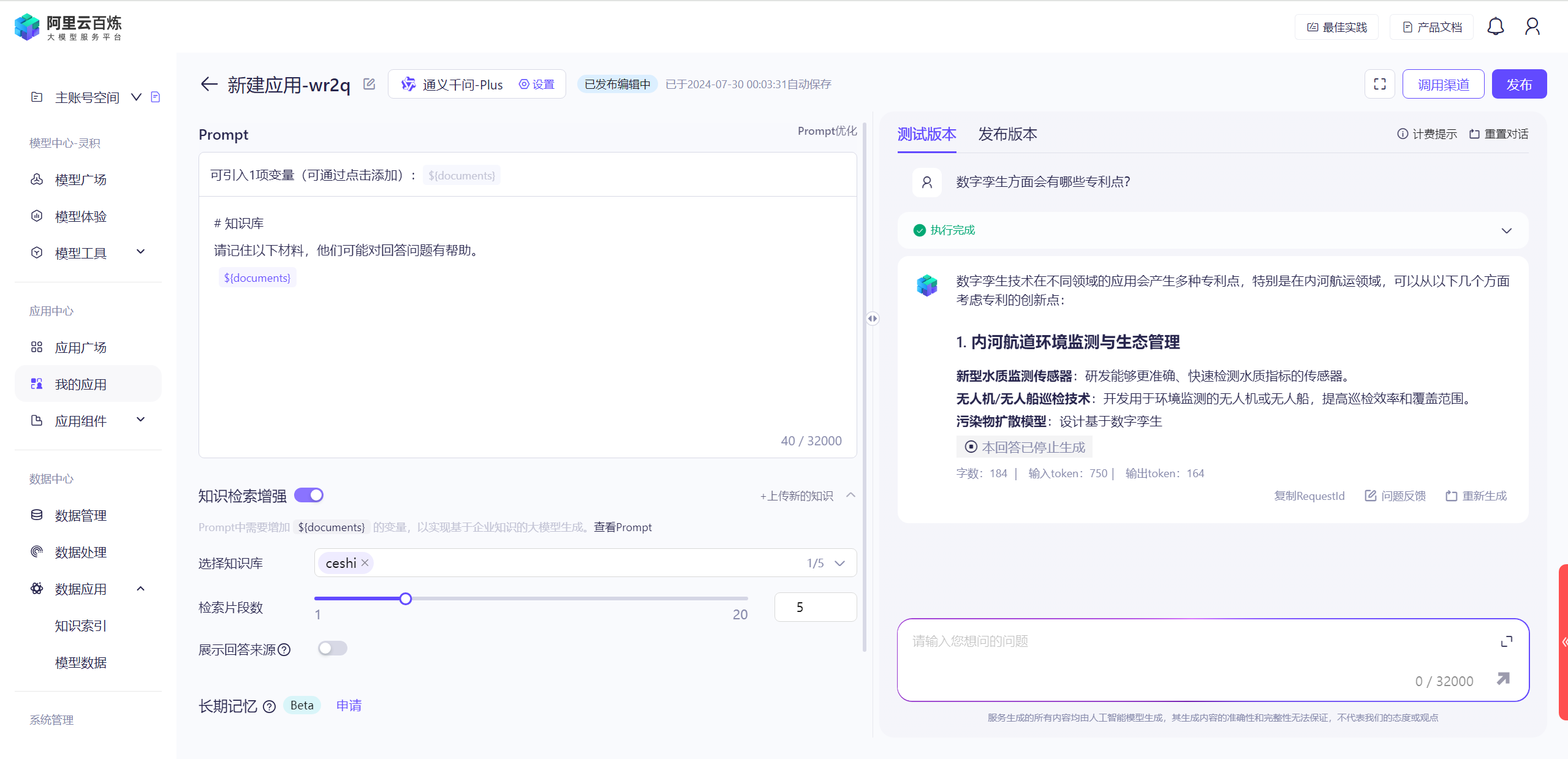Open the 选择知识库 dropdown
This screenshot has width=1568, height=759.
click(x=839, y=563)
